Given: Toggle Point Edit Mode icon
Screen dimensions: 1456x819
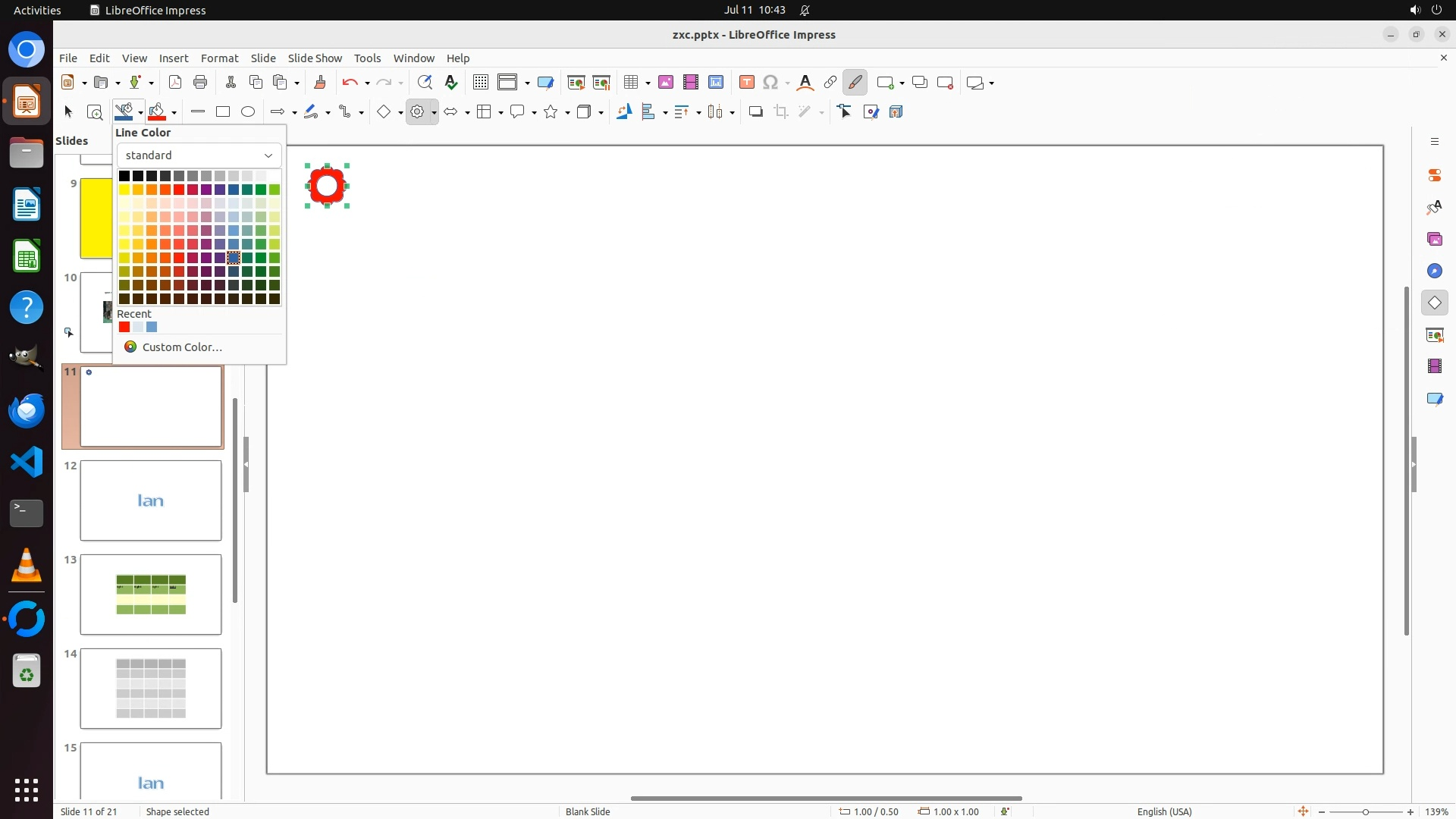Looking at the screenshot, I should pyautogui.click(x=845, y=112).
